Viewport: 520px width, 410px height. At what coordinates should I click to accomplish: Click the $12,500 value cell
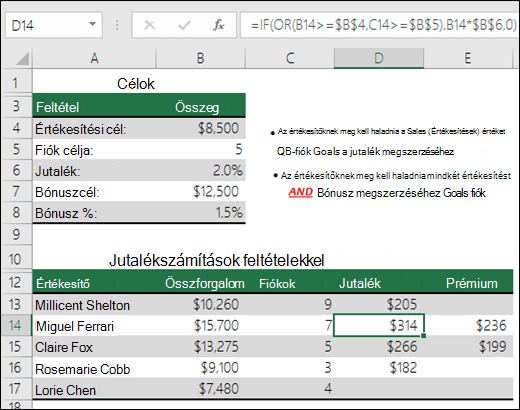click(x=201, y=191)
